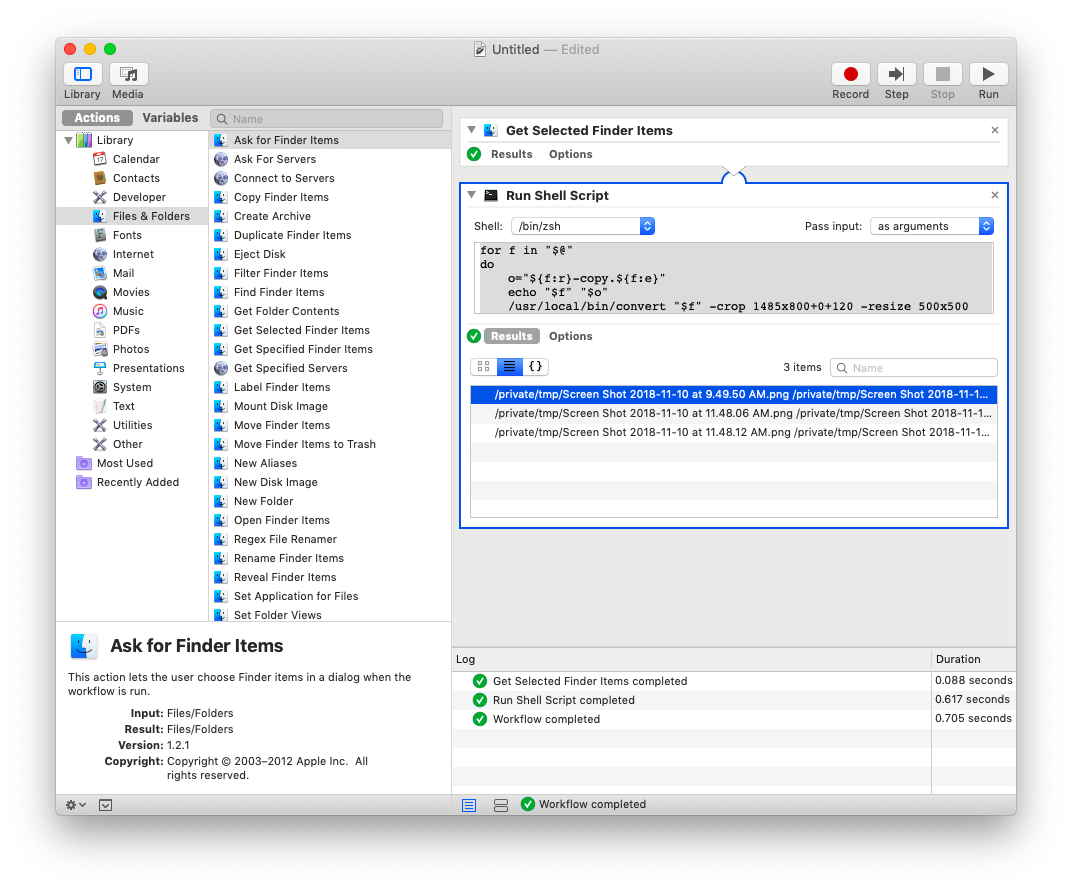Select the System library category
Viewport: 1072px width, 889px height.
pos(131,387)
